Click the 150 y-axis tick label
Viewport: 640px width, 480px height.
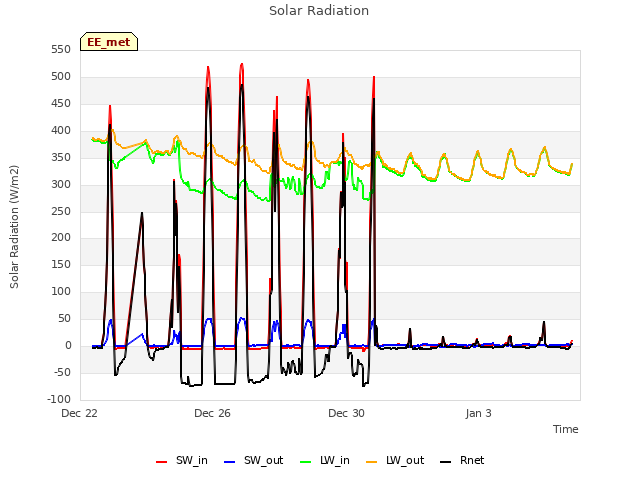(61, 264)
